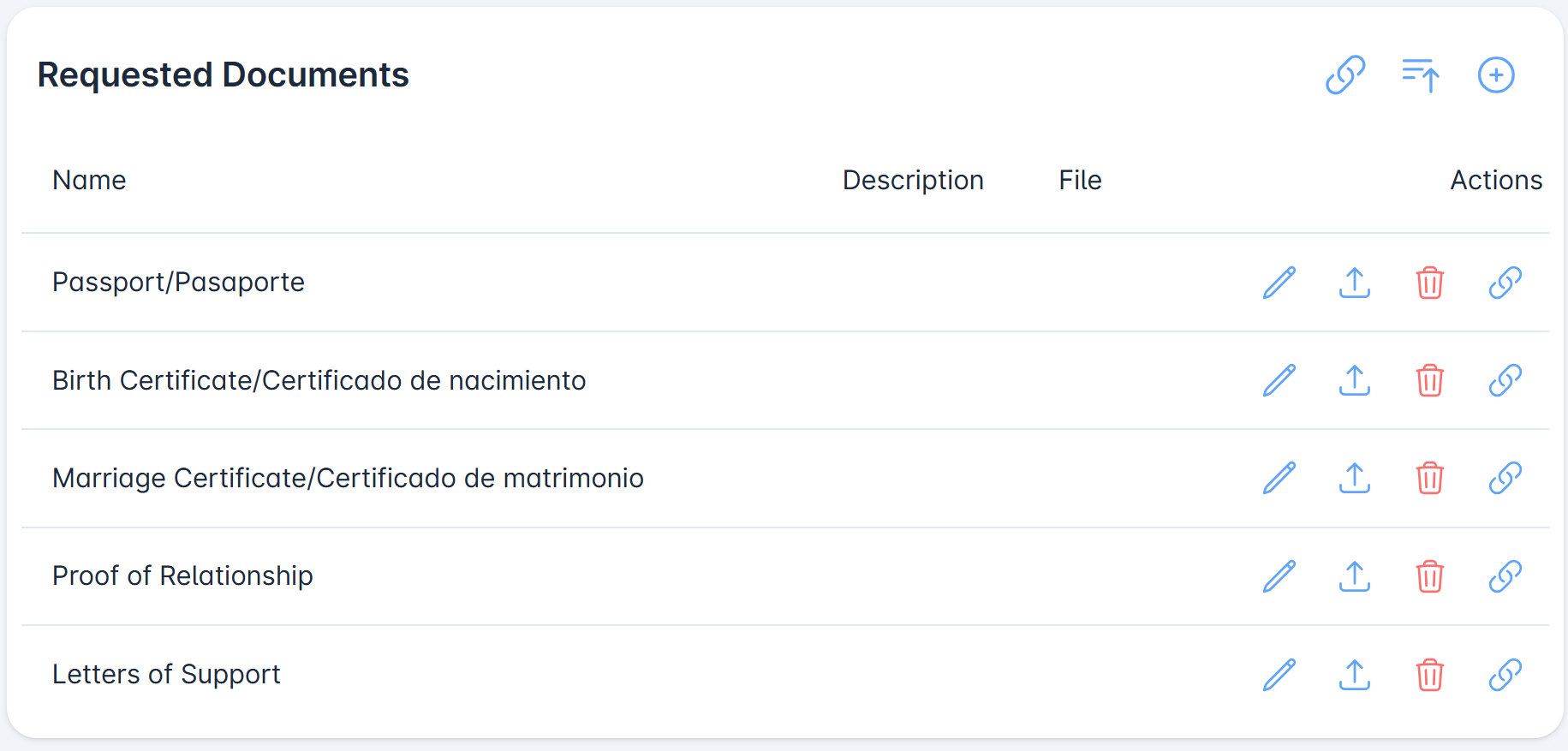Image resolution: width=1568 pixels, height=751 pixels.
Task: Upload file for Marriage Certificate row
Action: click(x=1355, y=478)
